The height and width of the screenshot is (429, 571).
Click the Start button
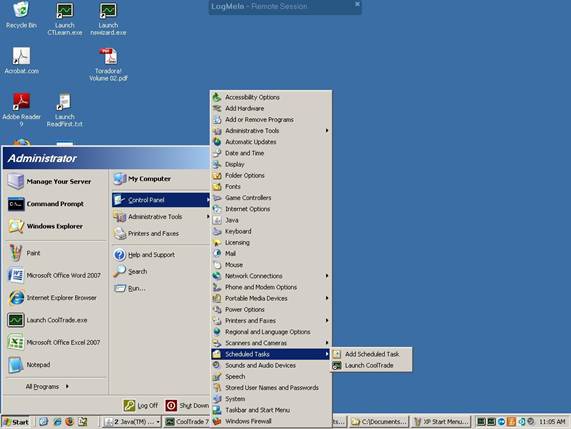coord(15,422)
